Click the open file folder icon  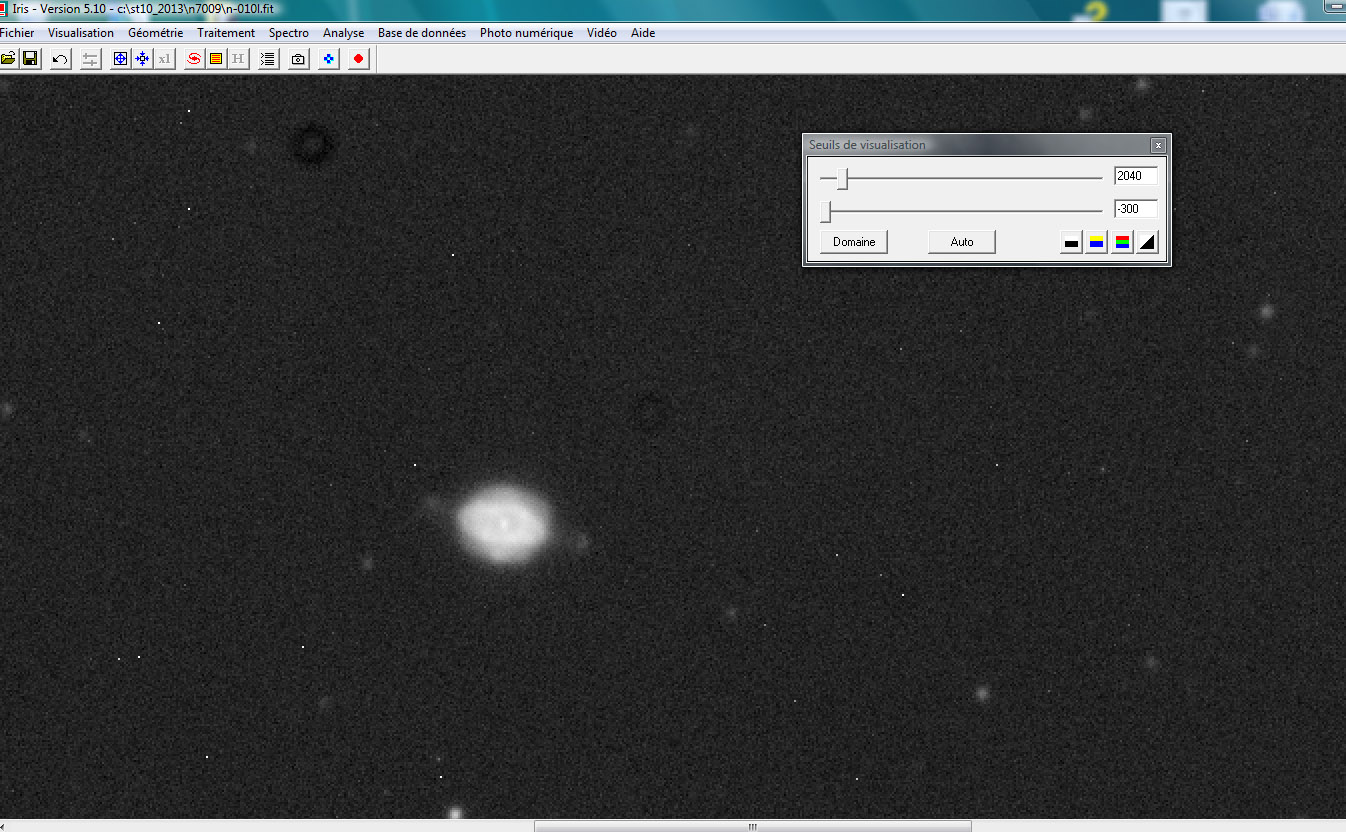click(8, 59)
